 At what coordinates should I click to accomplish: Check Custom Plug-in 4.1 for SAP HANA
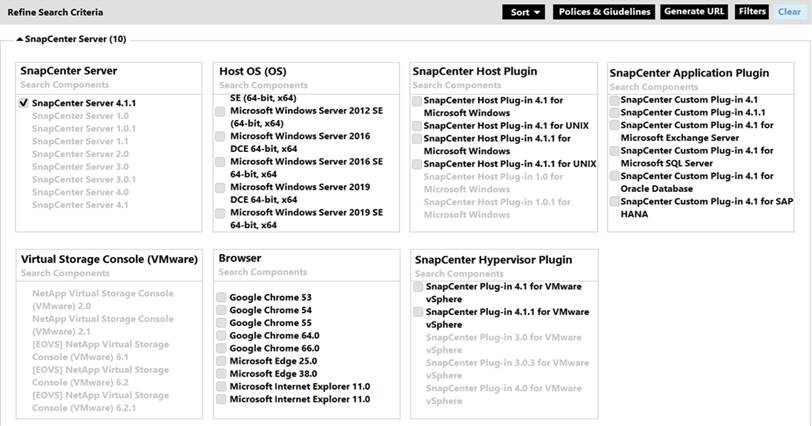pos(614,201)
